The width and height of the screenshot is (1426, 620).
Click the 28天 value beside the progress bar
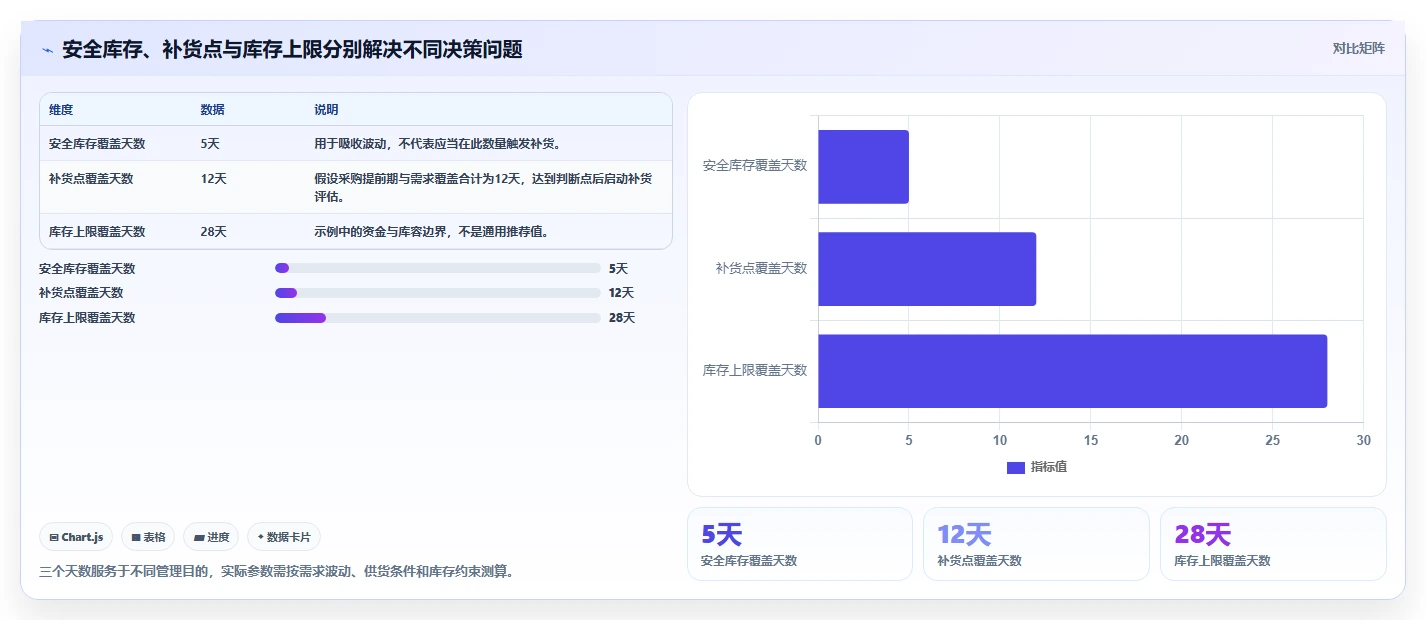[621, 318]
